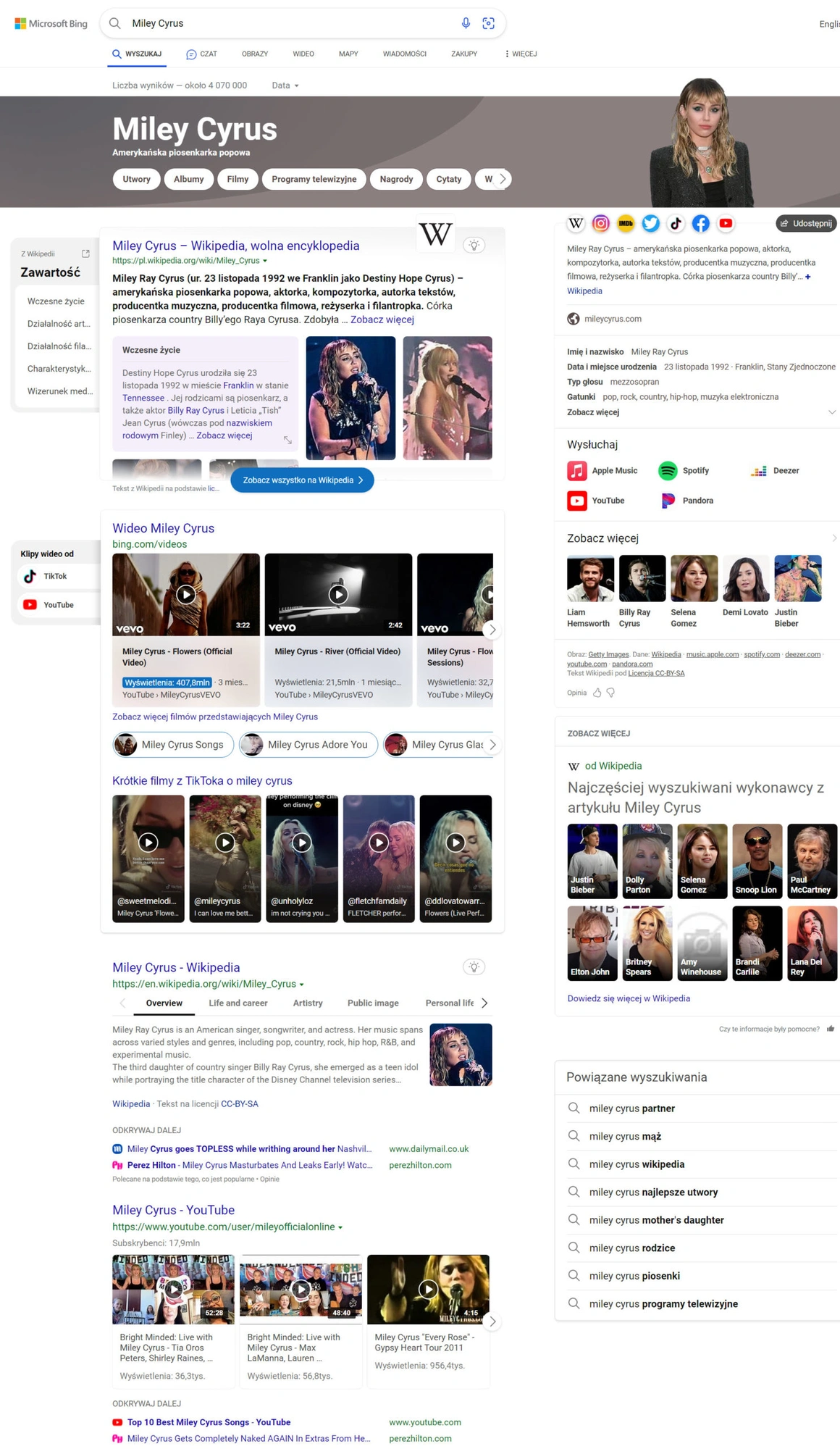Click Miley Cyrus Songs chip
This screenshot has height=1449, width=840.
click(x=173, y=744)
